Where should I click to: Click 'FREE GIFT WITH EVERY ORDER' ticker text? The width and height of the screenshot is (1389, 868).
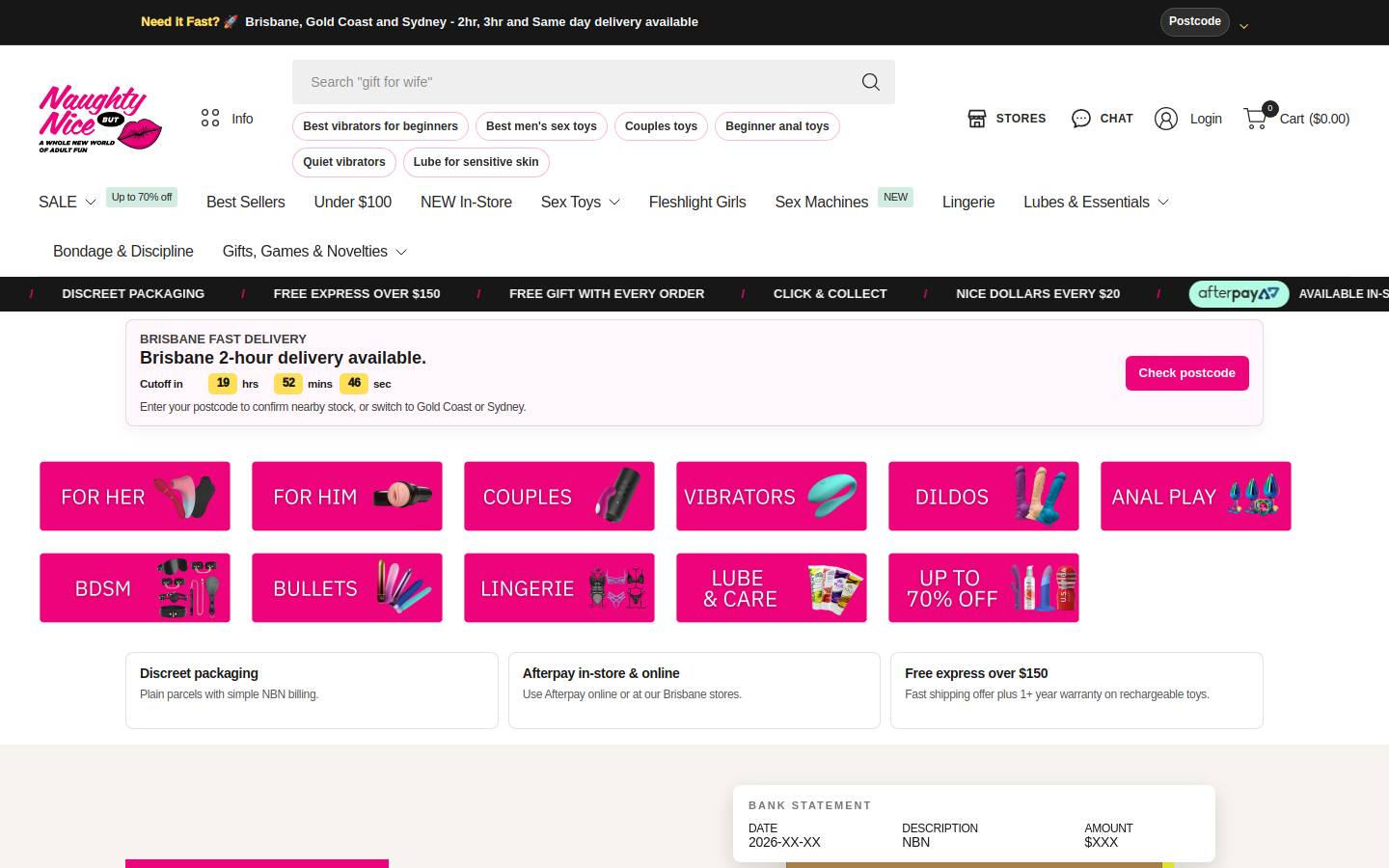(x=607, y=294)
